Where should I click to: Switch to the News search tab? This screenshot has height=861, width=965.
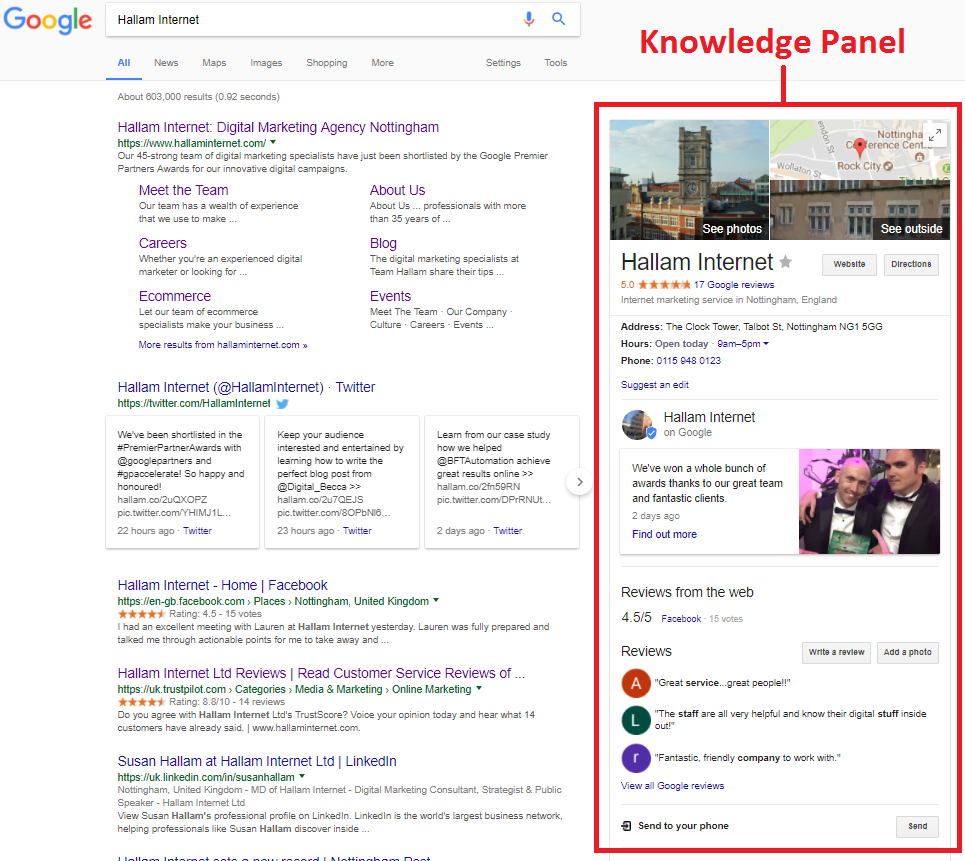coord(166,62)
